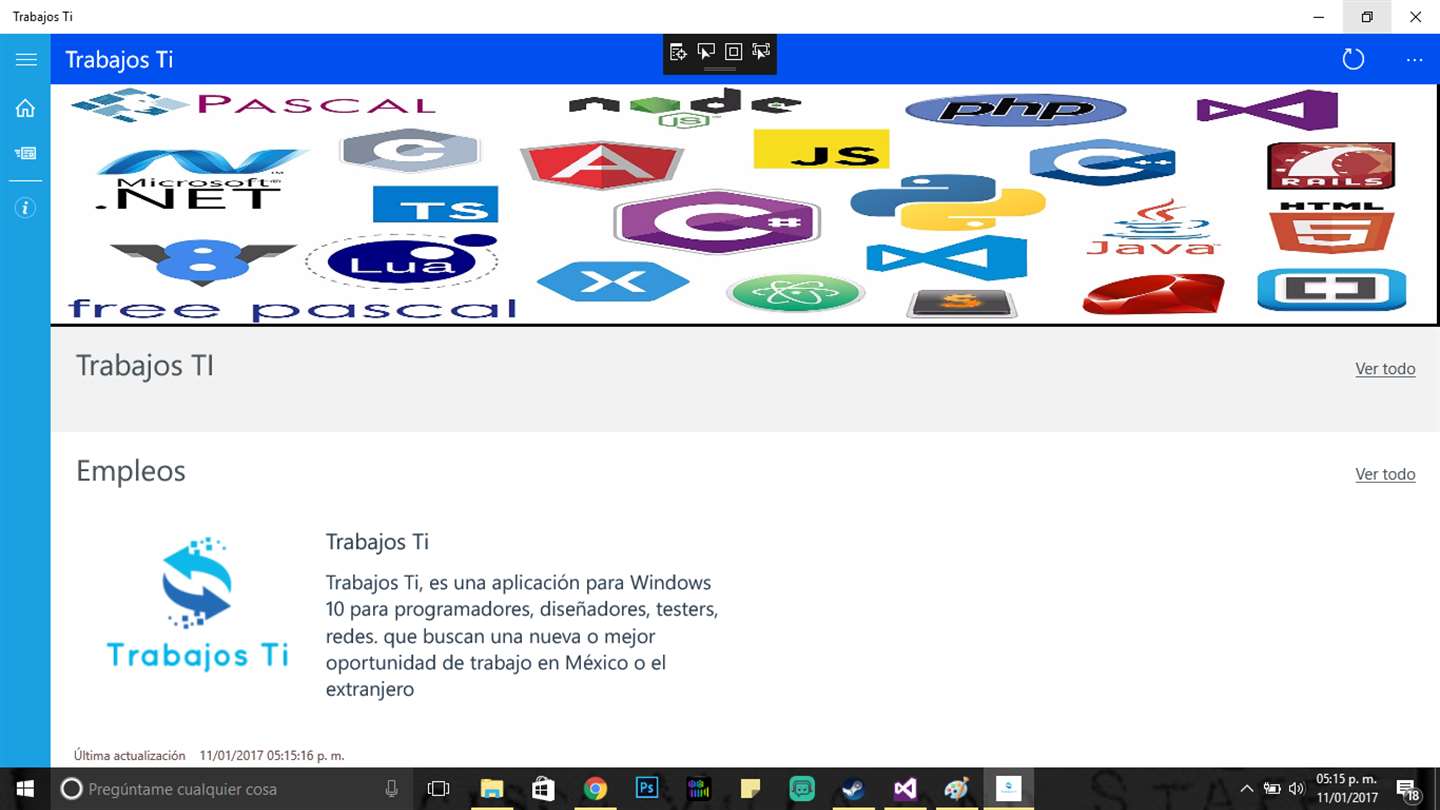Click the Trabajos TI section heading
Screen dimensions: 1440x810
click(x=145, y=366)
